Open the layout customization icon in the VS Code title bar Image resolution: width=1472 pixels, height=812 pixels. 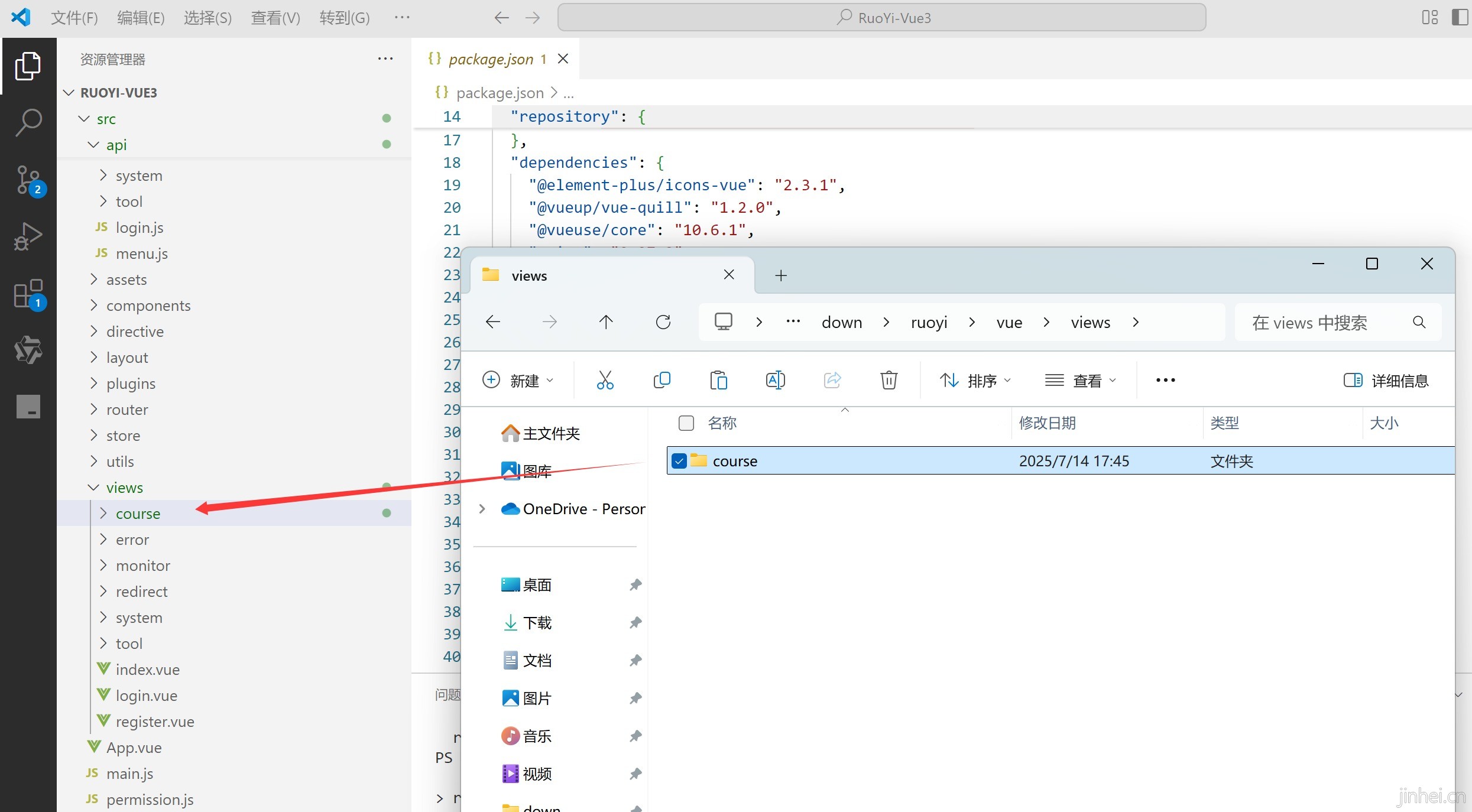click(x=1429, y=17)
